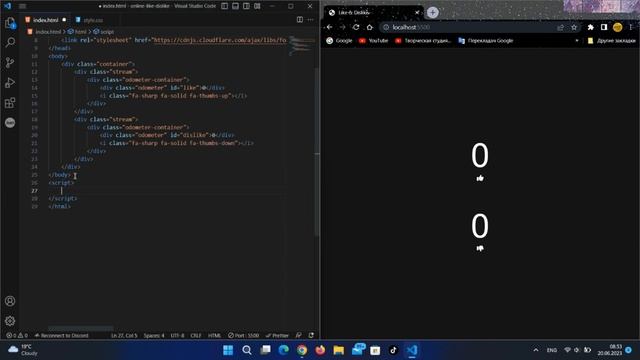Change line endings via CRLF
The image size is (640, 360).
pyautogui.click(x=196, y=336)
